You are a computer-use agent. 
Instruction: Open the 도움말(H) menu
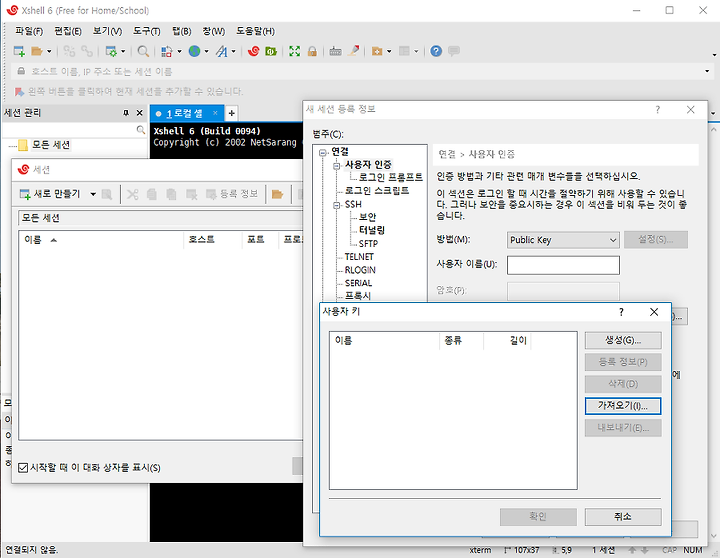point(255,31)
